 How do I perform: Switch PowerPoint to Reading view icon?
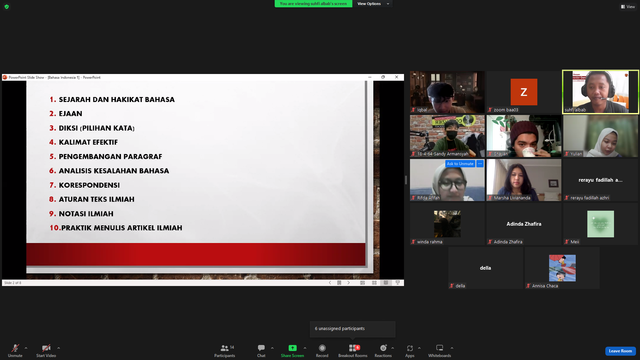click(x=386, y=283)
